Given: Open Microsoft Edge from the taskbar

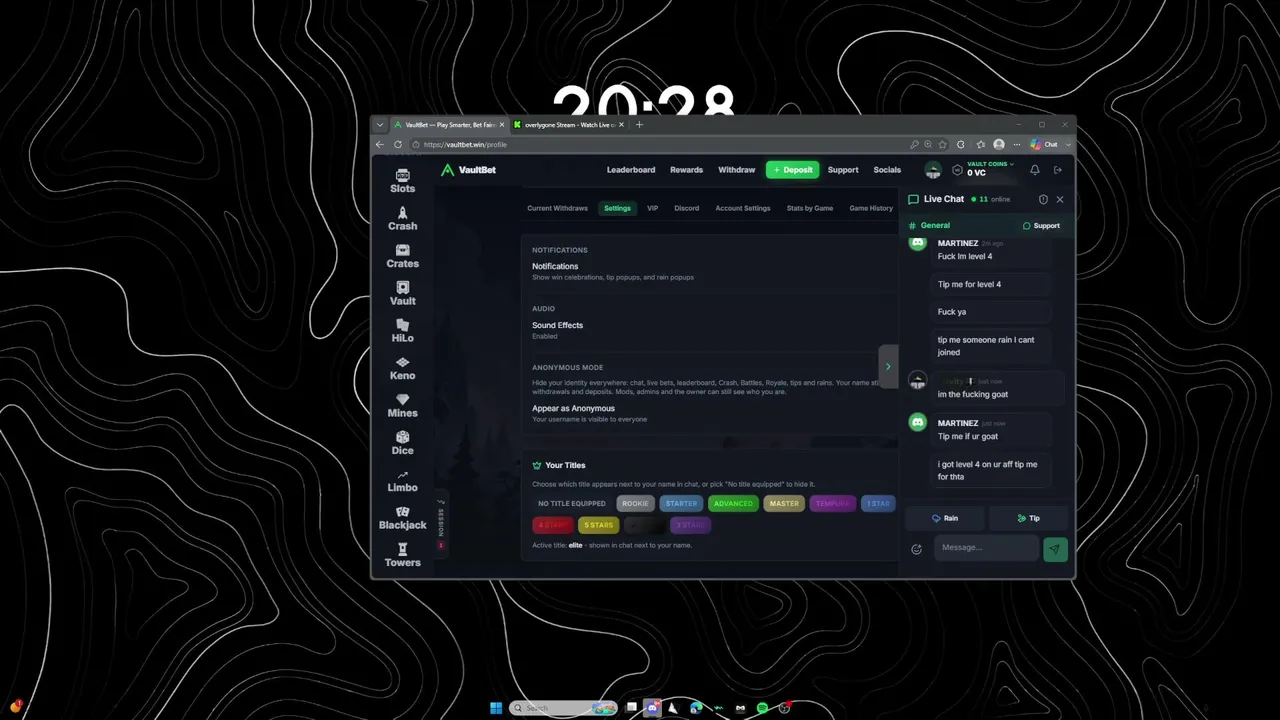Looking at the screenshot, I should click(x=696, y=708).
